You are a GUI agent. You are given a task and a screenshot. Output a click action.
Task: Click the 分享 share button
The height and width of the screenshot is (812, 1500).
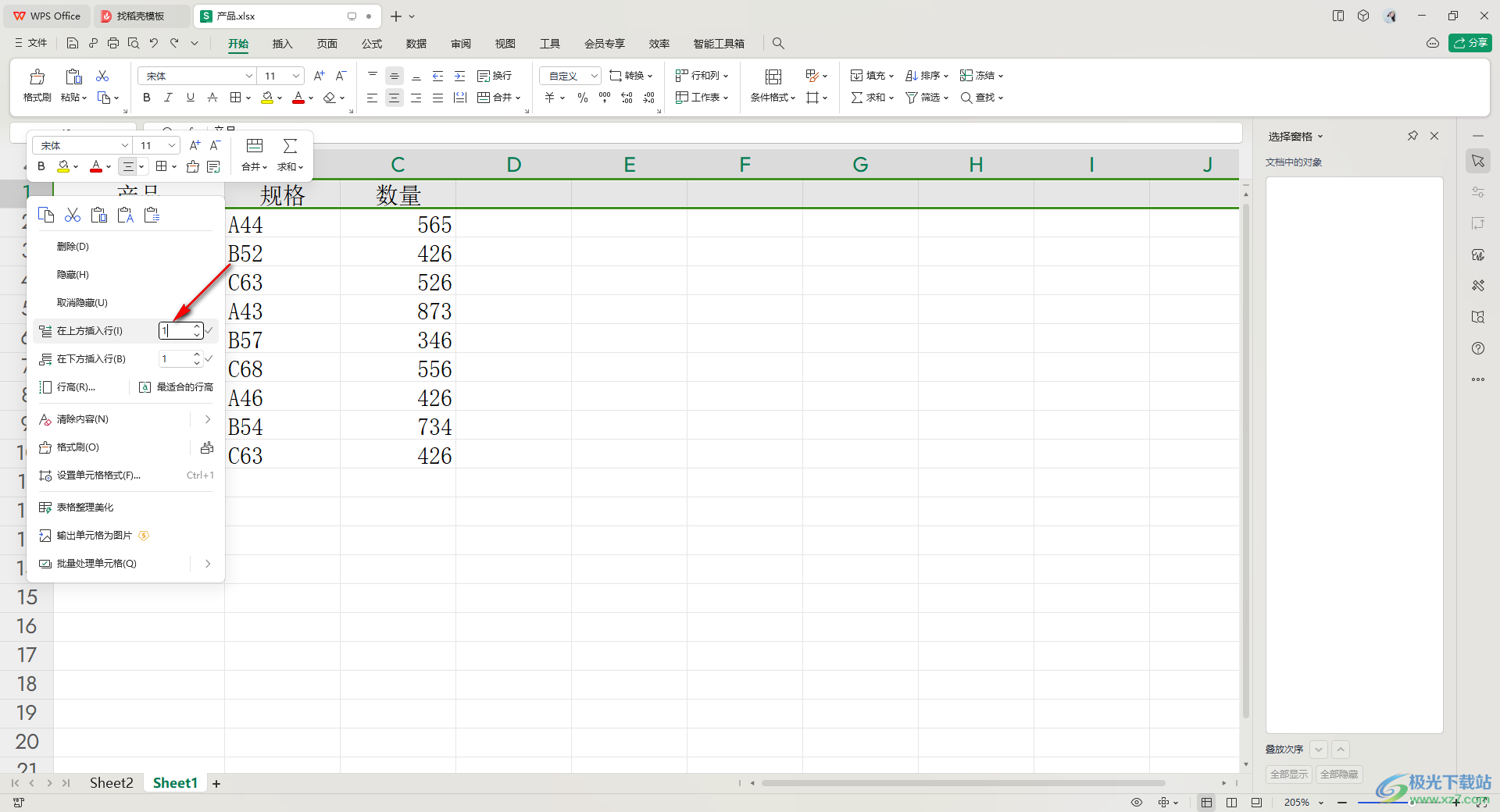[x=1470, y=43]
